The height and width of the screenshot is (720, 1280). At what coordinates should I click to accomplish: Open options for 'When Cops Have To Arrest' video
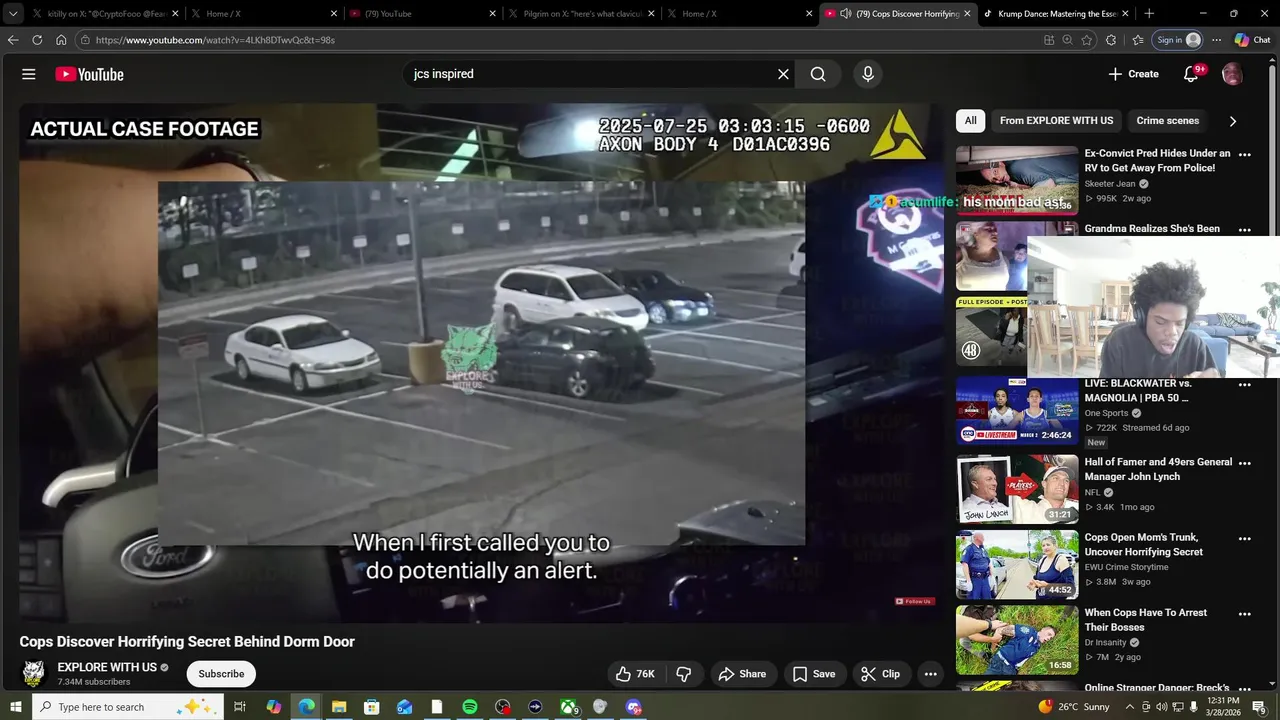1245,614
